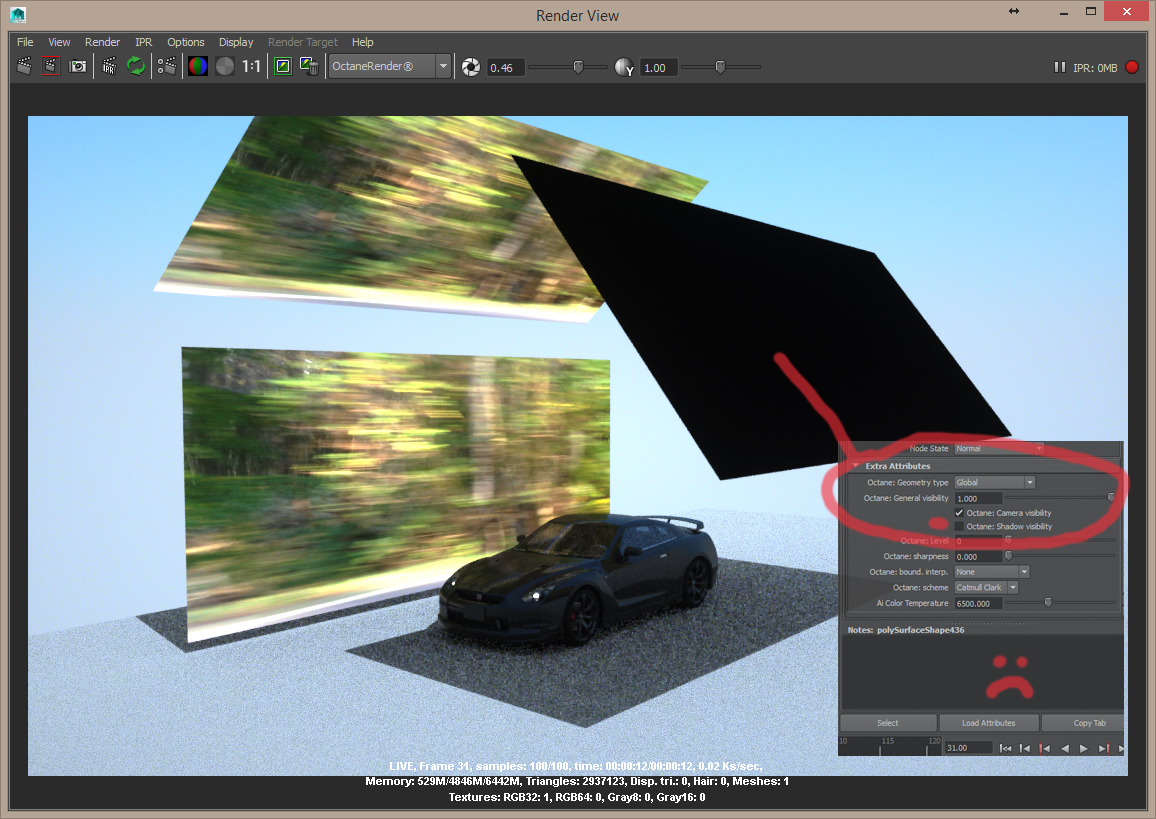Image resolution: width=1156 pixels, height=819 pixels.
Task: Click the Maya app icon in title bar
Action: (x=18, y=14)
